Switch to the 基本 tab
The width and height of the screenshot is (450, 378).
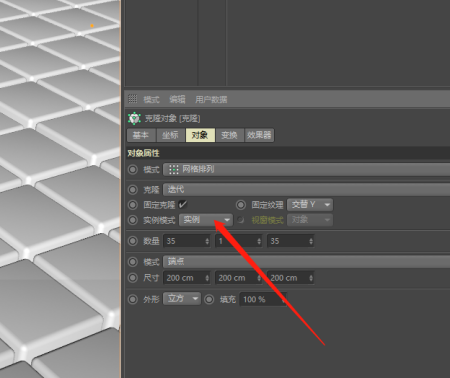141,135
